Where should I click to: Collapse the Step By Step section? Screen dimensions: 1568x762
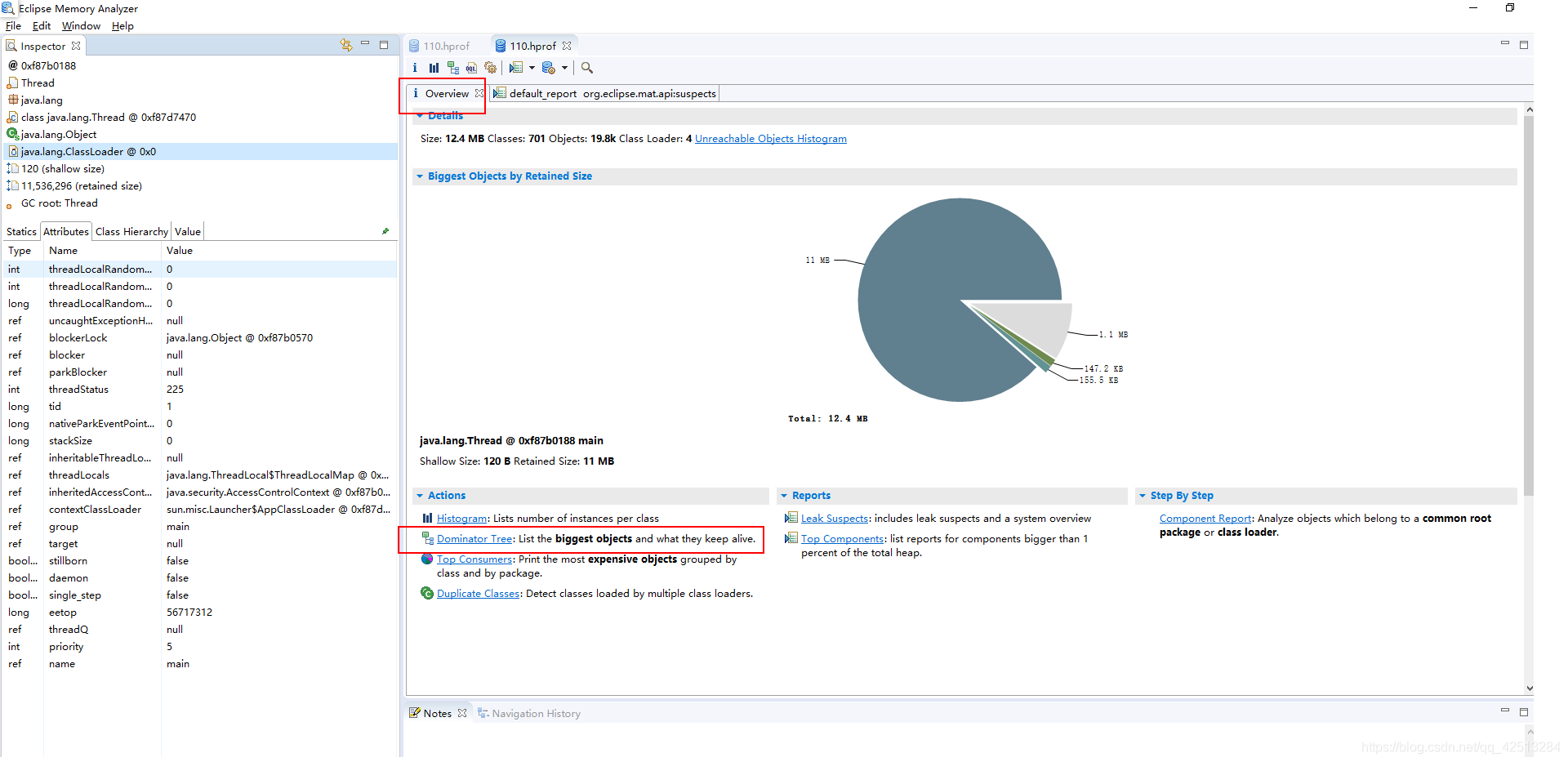(x=1143, y=496)
